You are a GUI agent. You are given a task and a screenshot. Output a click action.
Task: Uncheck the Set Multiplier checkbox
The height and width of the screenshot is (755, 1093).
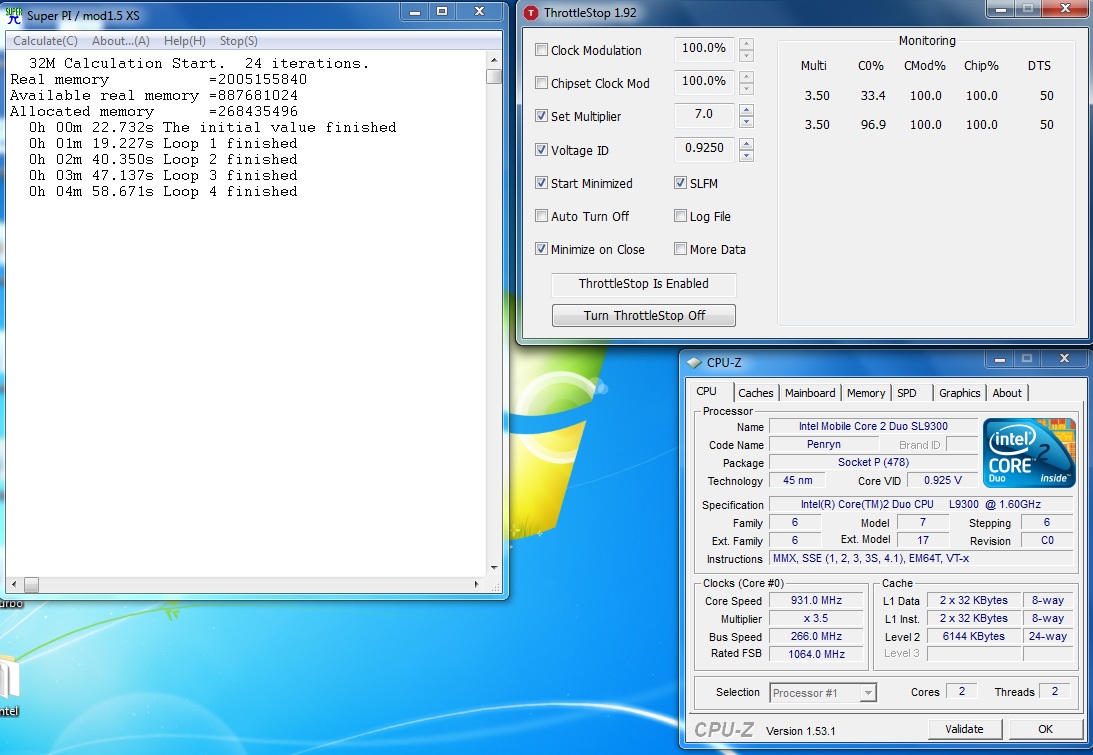click(x=541, y=116)
